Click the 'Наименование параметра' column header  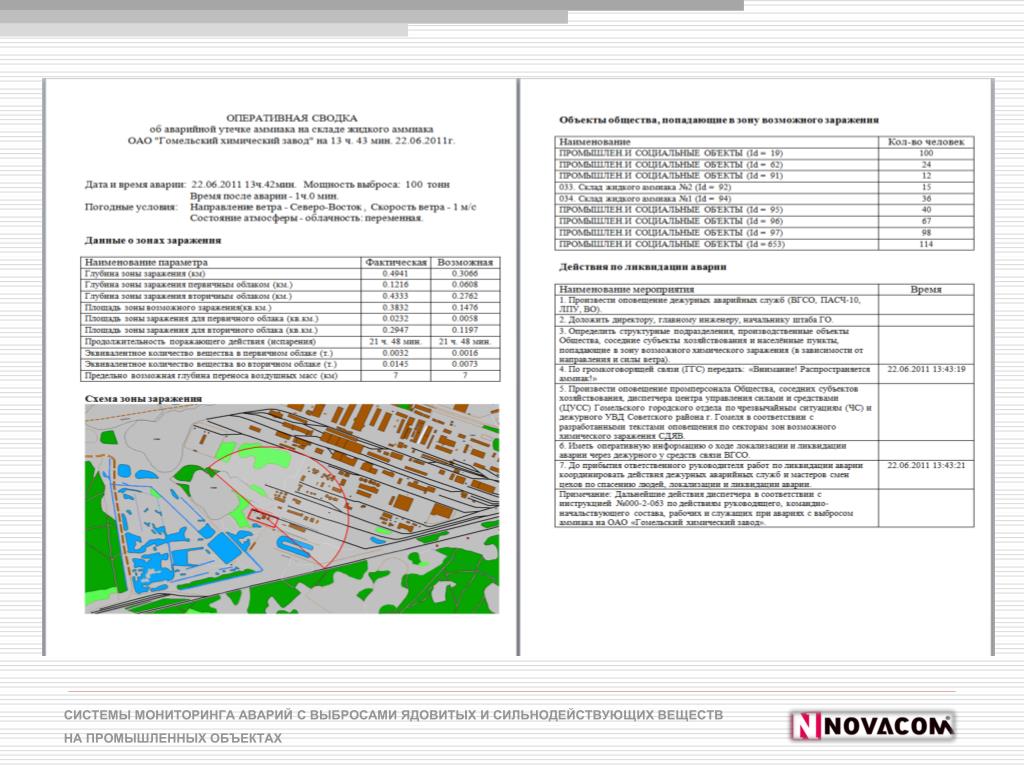[146, 263]
